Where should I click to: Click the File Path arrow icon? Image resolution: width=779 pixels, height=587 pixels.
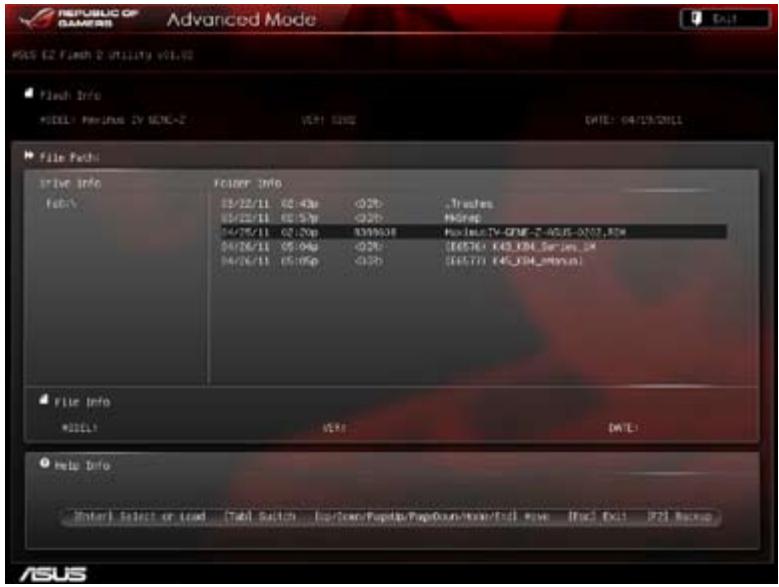pyautogui.click(x=29, y=156)
